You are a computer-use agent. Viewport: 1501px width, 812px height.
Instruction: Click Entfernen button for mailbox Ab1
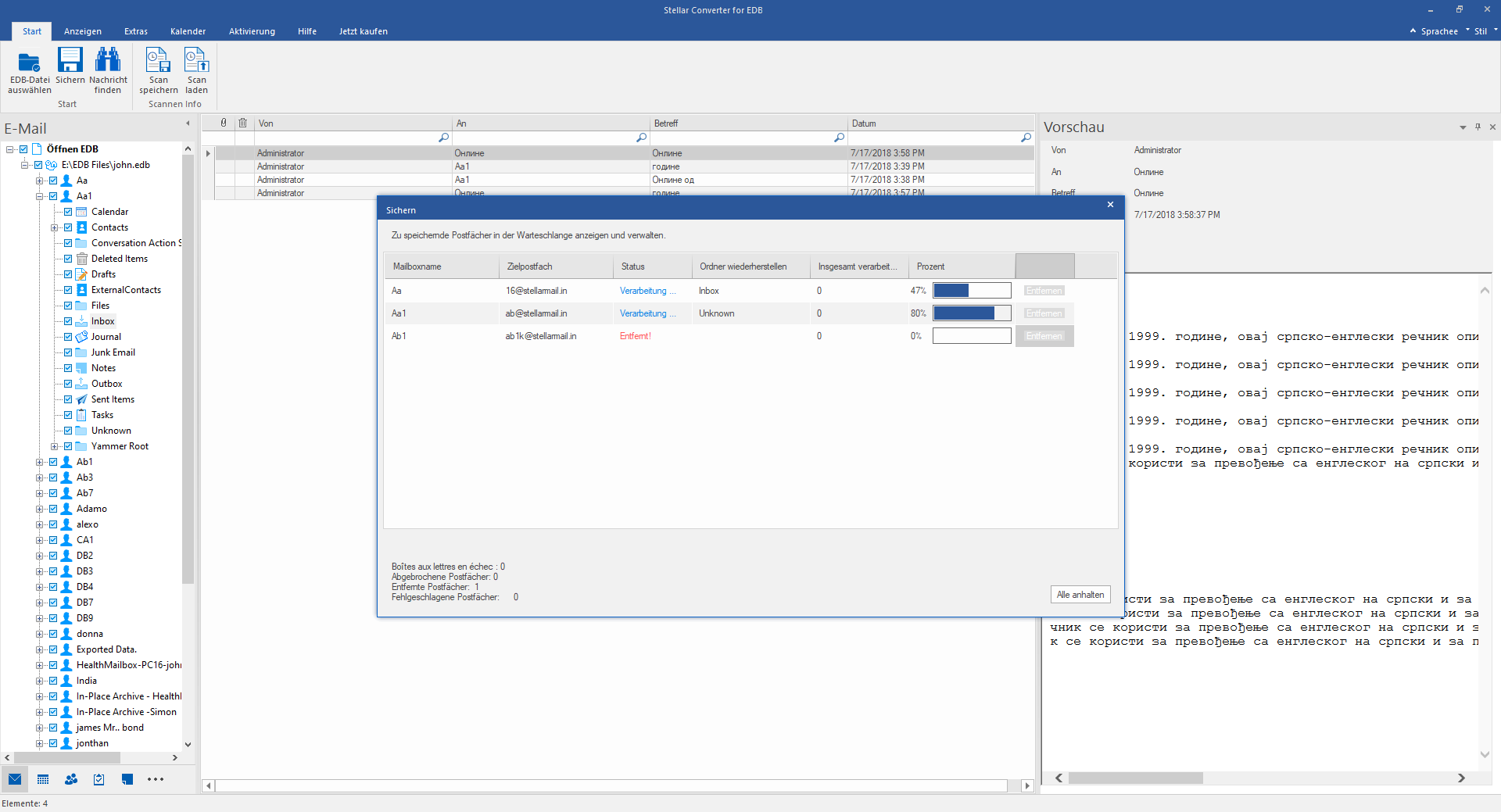point(1044,336)
